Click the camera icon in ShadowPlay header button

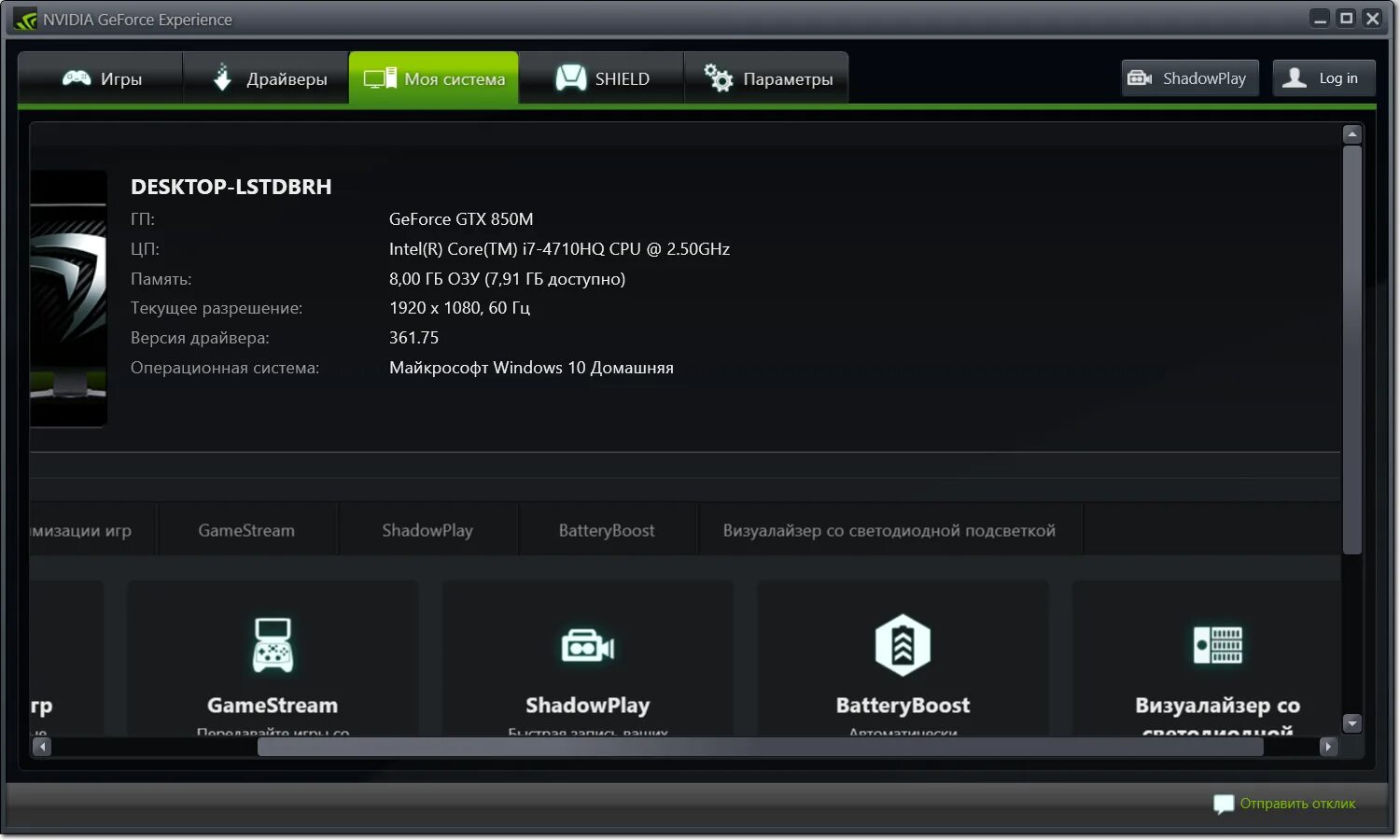(x=1140, y=78)
